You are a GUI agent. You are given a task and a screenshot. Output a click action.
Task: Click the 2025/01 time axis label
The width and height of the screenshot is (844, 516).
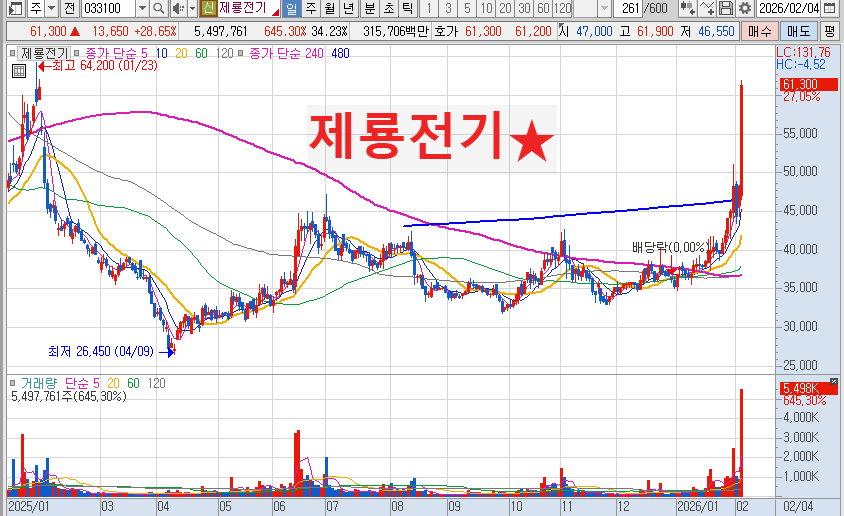point(29,506)
